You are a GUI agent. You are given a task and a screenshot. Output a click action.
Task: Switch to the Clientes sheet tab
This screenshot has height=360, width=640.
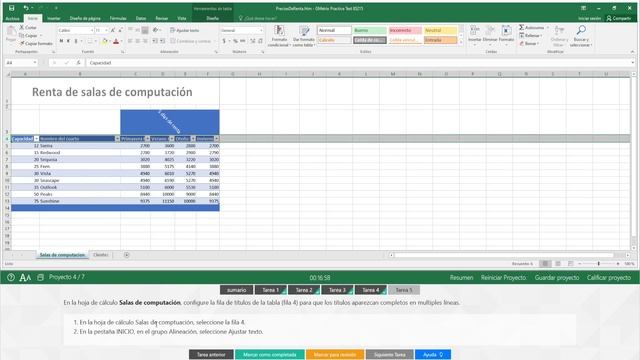(x=100, y=255)
